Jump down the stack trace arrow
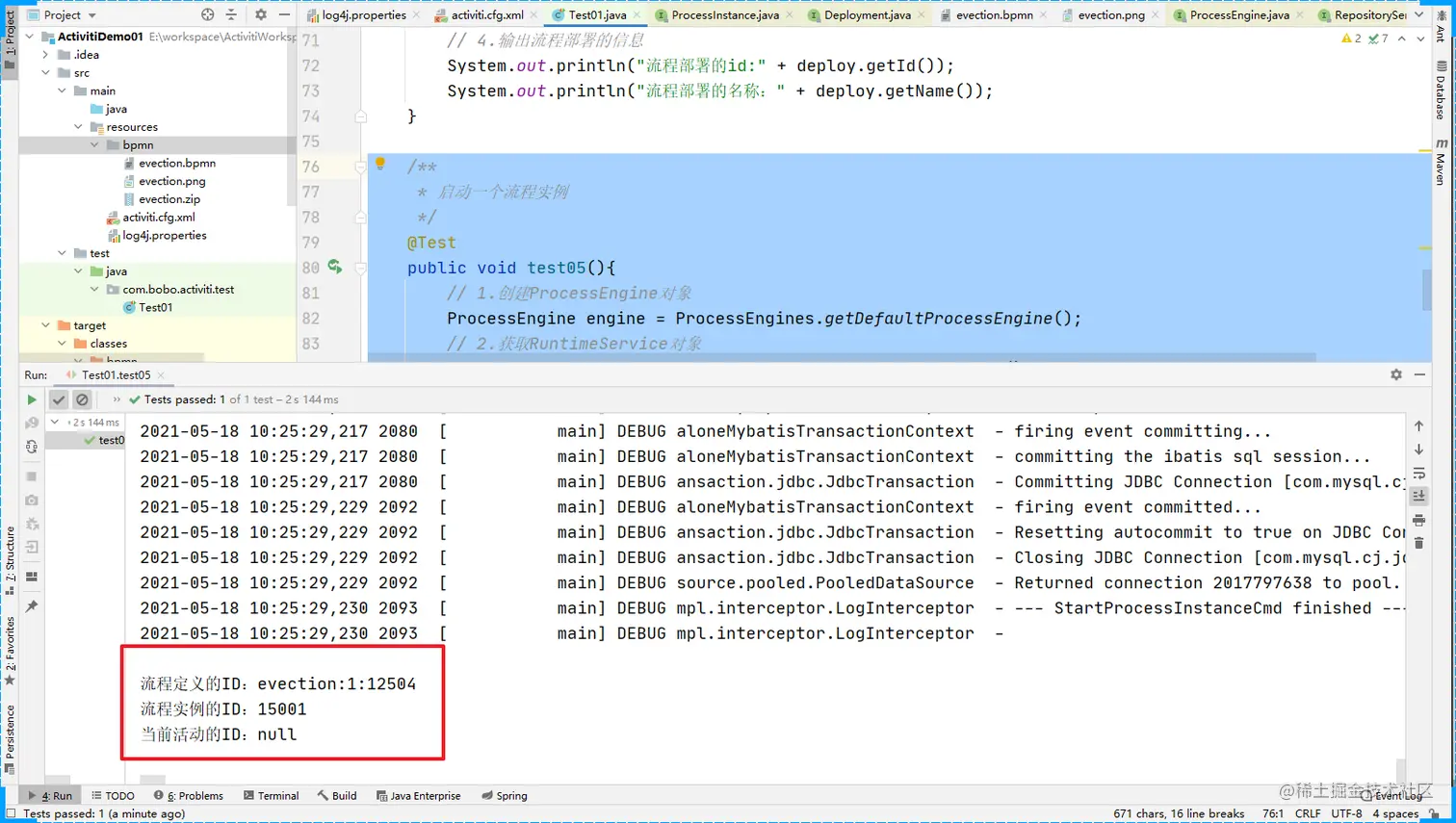Viewport: 1456px width, 823px height. [x=1418, y=450]
